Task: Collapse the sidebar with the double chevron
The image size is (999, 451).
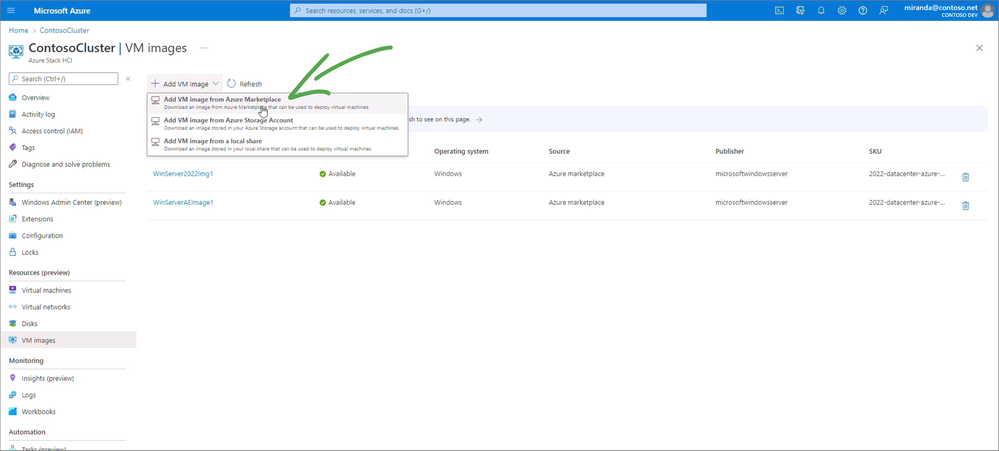Action: pyautogui.click(x=127, y=78)
